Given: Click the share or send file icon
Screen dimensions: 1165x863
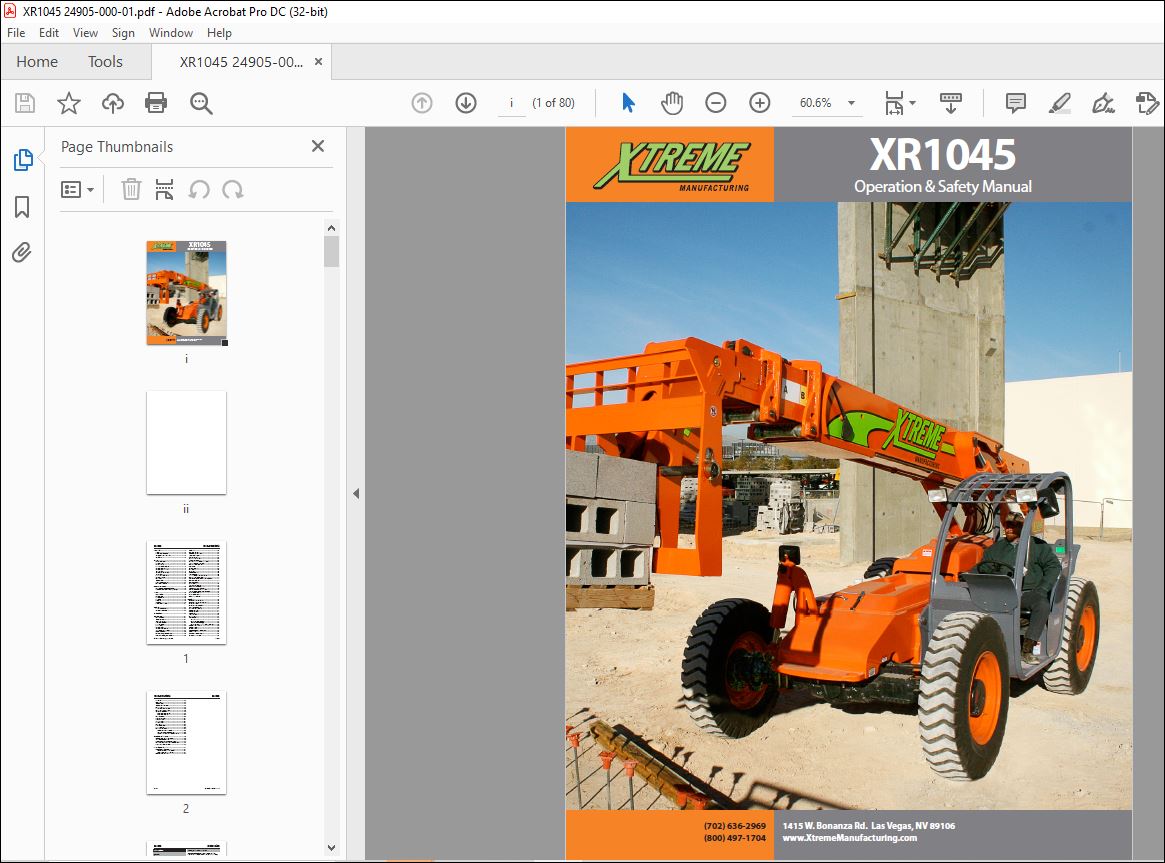Looking at the screenshot, I should [x=1147, y=103].
